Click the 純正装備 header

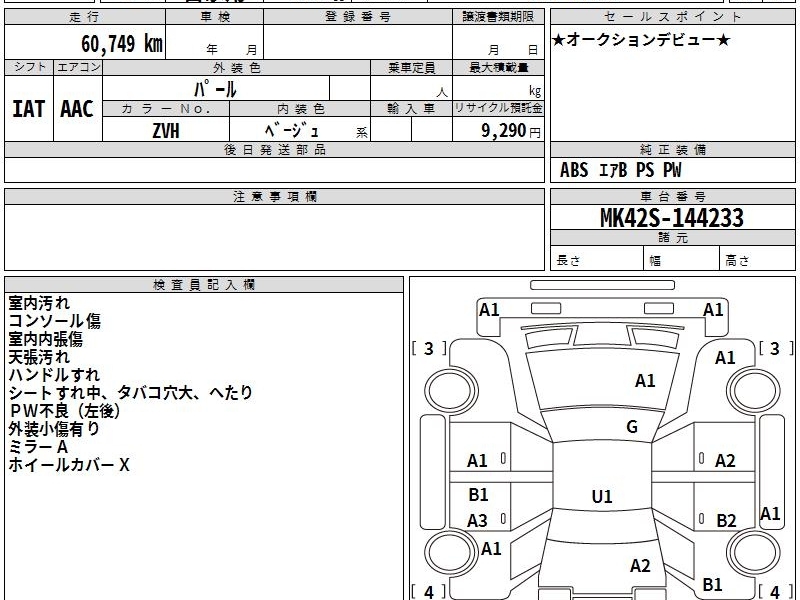[x=672, y=150]
